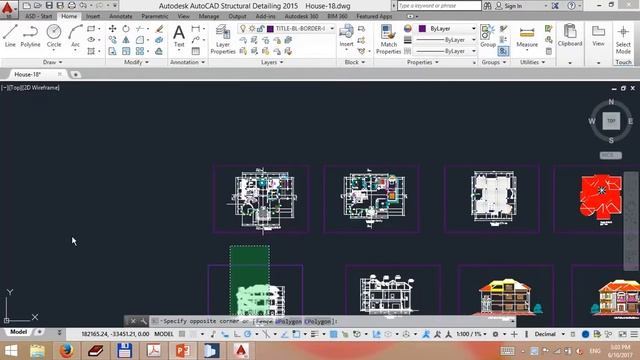Select the Arc tool
This screenshot has height=360, width=640.
click(x=76, y=36)
